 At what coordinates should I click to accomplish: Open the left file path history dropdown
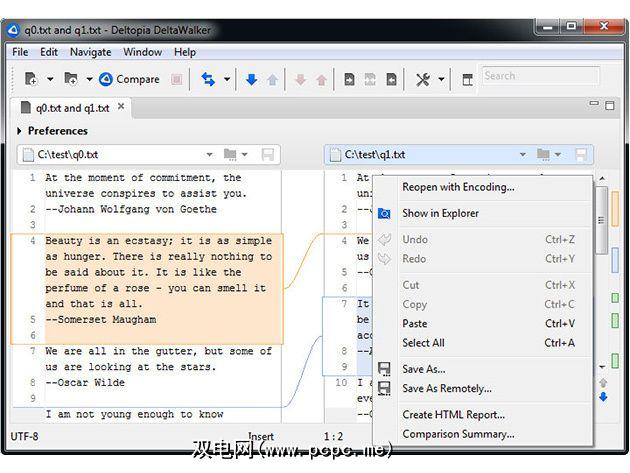[209, 155]
